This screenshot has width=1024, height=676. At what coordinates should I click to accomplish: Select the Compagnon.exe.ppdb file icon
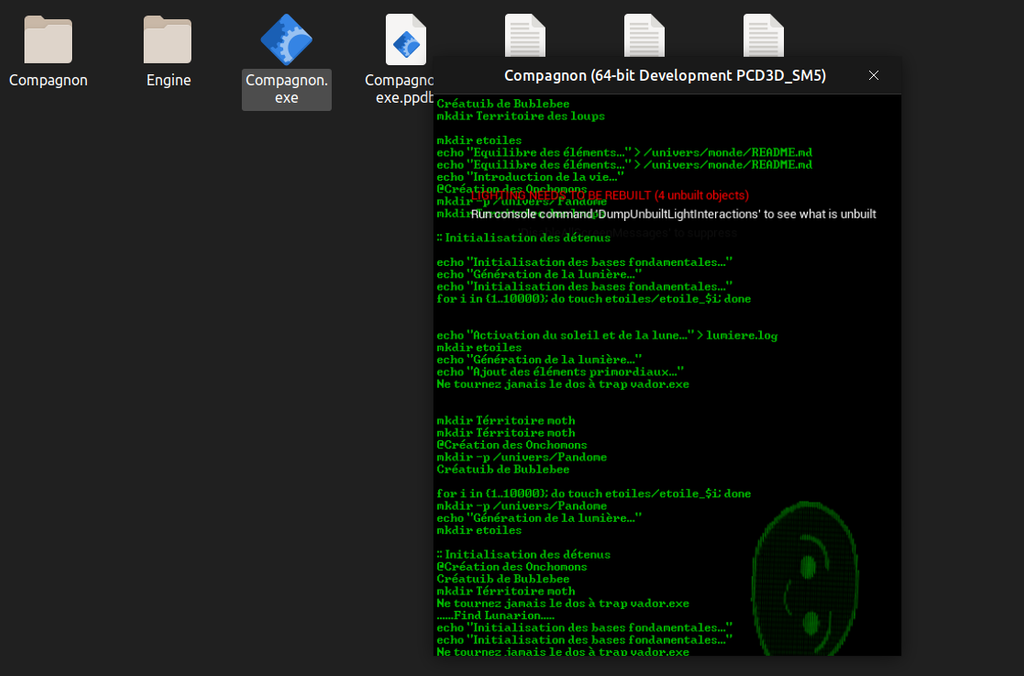pos(405,40)
